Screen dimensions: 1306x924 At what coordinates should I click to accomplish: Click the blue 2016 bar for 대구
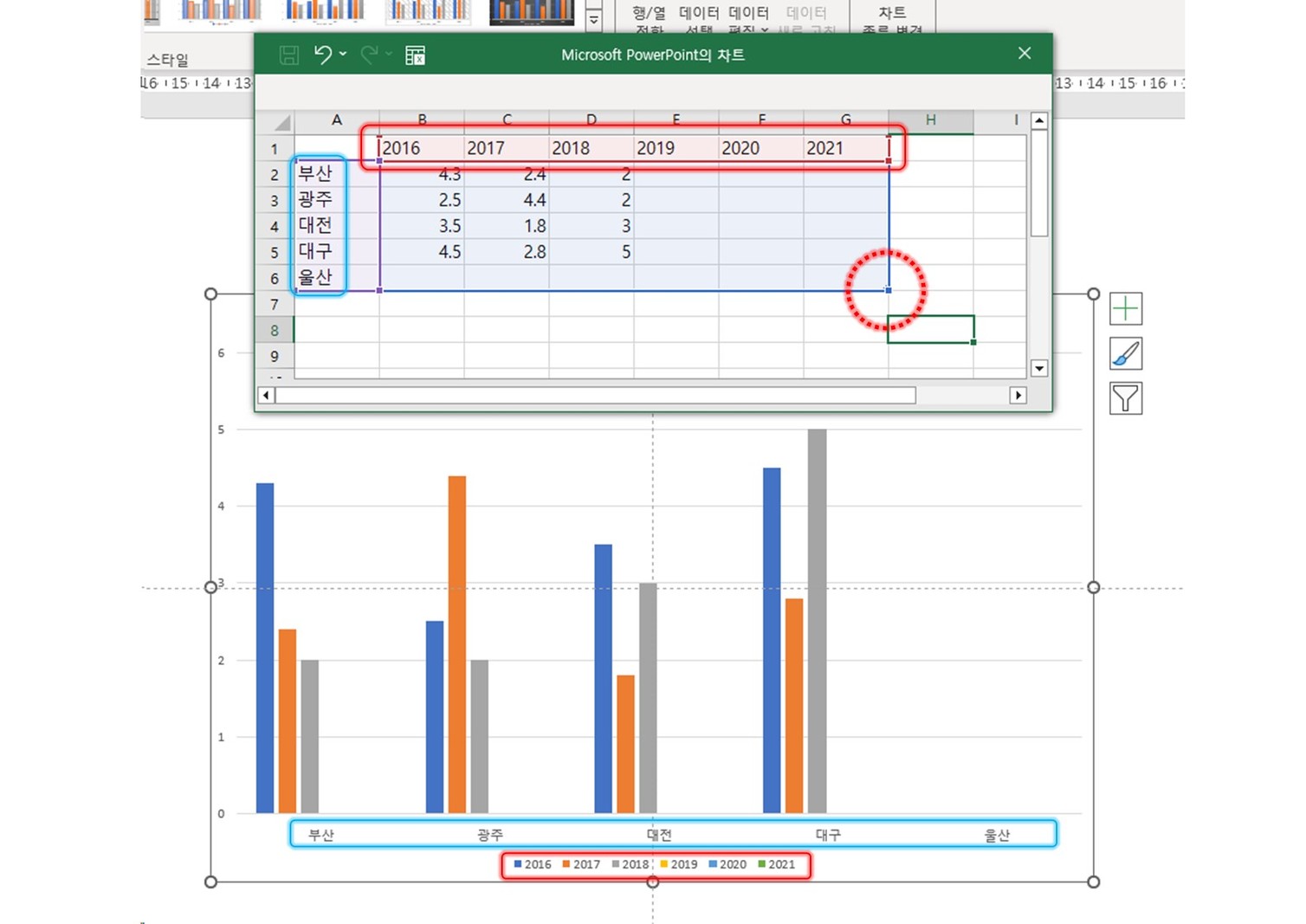point(772,641)
